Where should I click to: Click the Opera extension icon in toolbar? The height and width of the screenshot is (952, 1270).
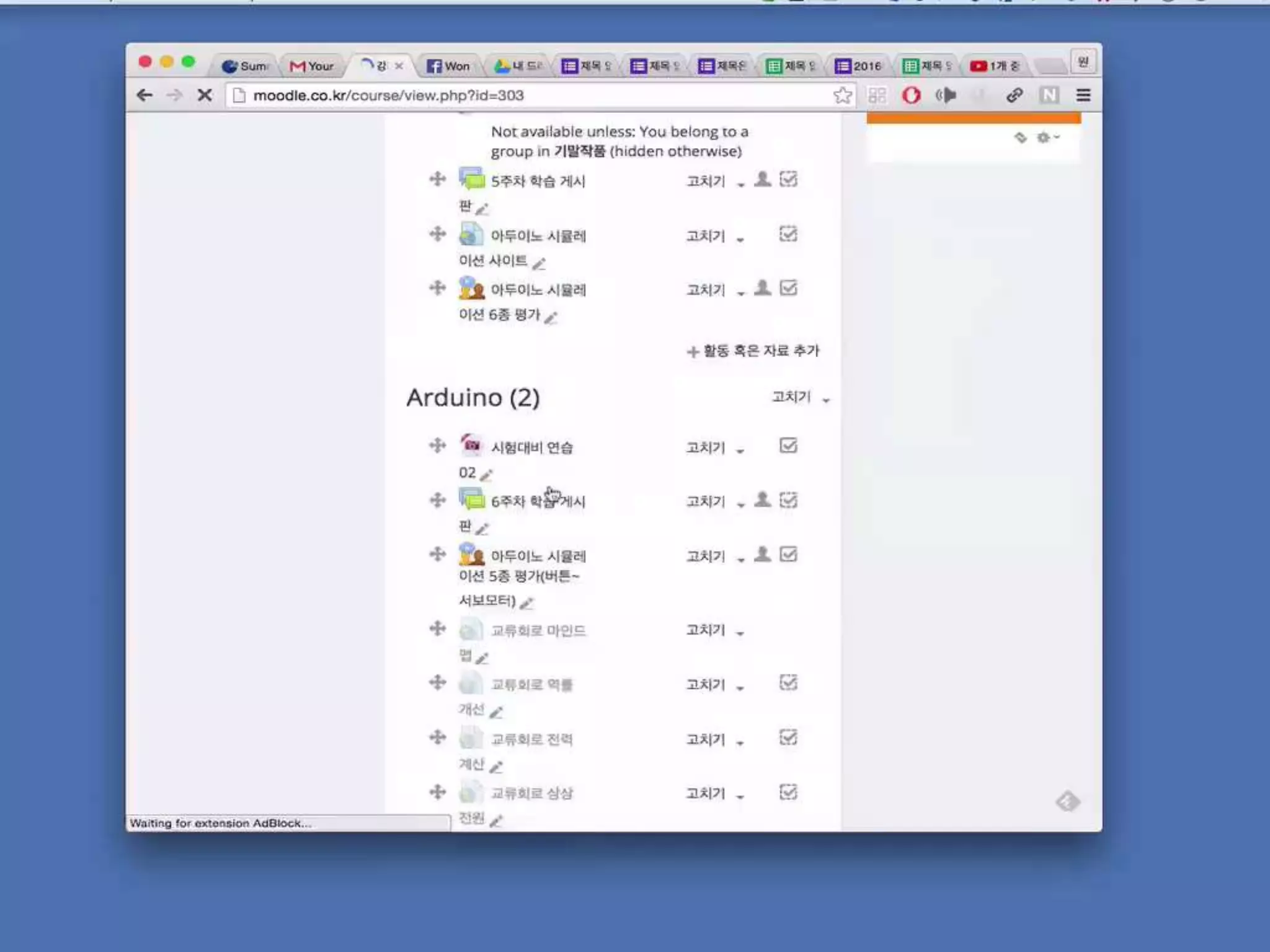point(911,95)
